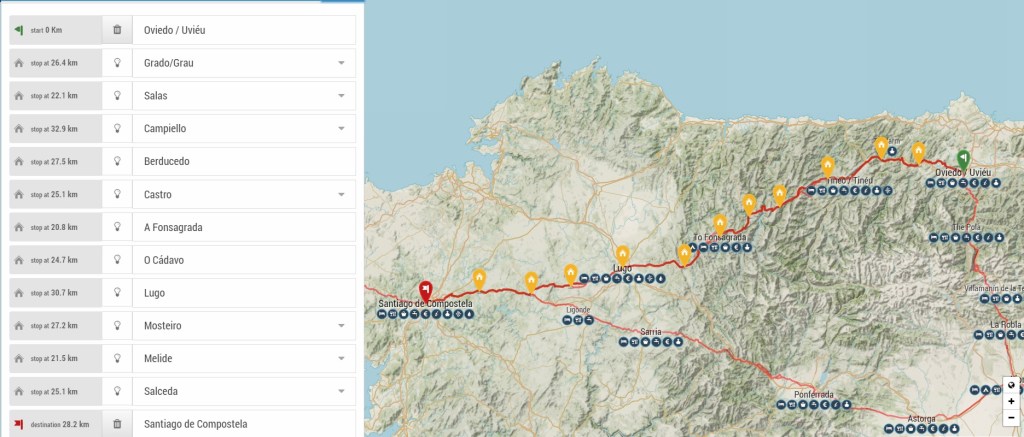1024x437 pixels.
Task: Expand the Salceda stop dropdown
Action: [x=341, y=391]
